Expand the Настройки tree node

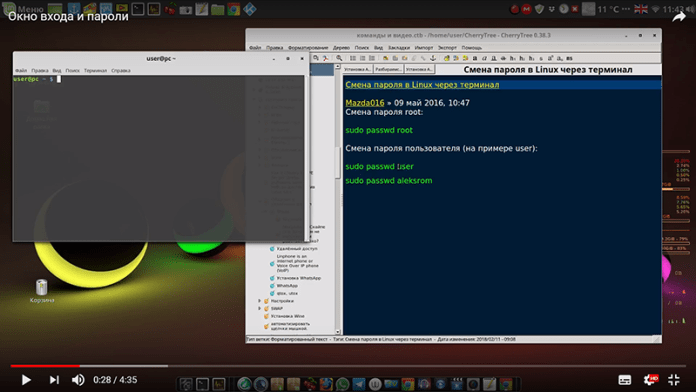point(260,301)
